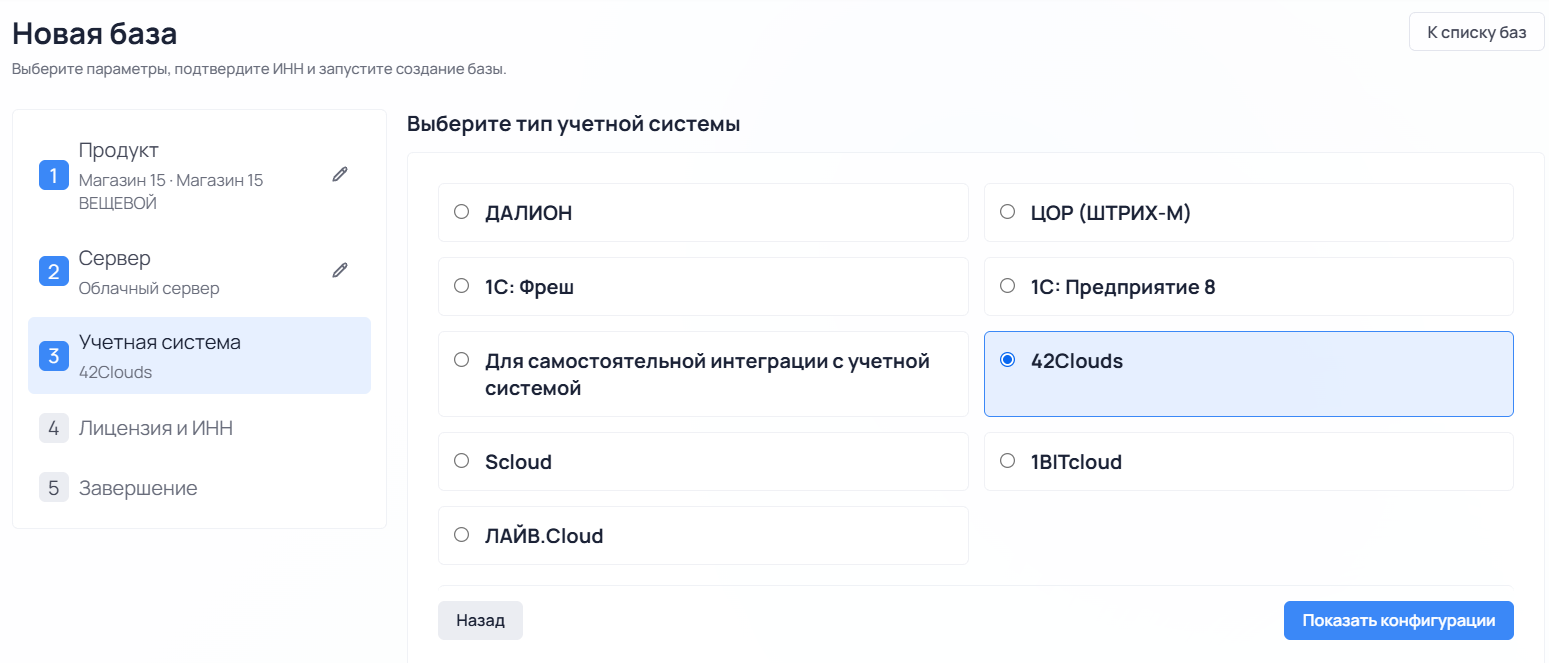Open step 1 Продукт in sidebar

[x=199, y=175]
